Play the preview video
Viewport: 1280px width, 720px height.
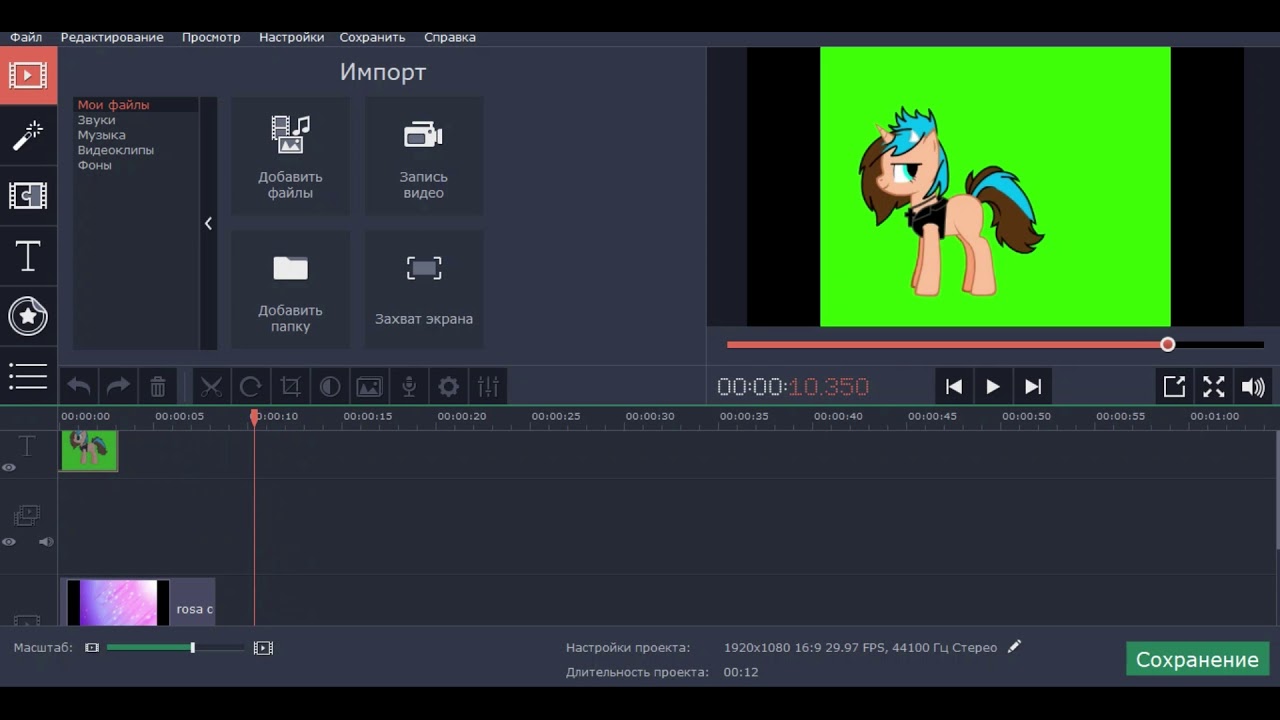point(993,386)
